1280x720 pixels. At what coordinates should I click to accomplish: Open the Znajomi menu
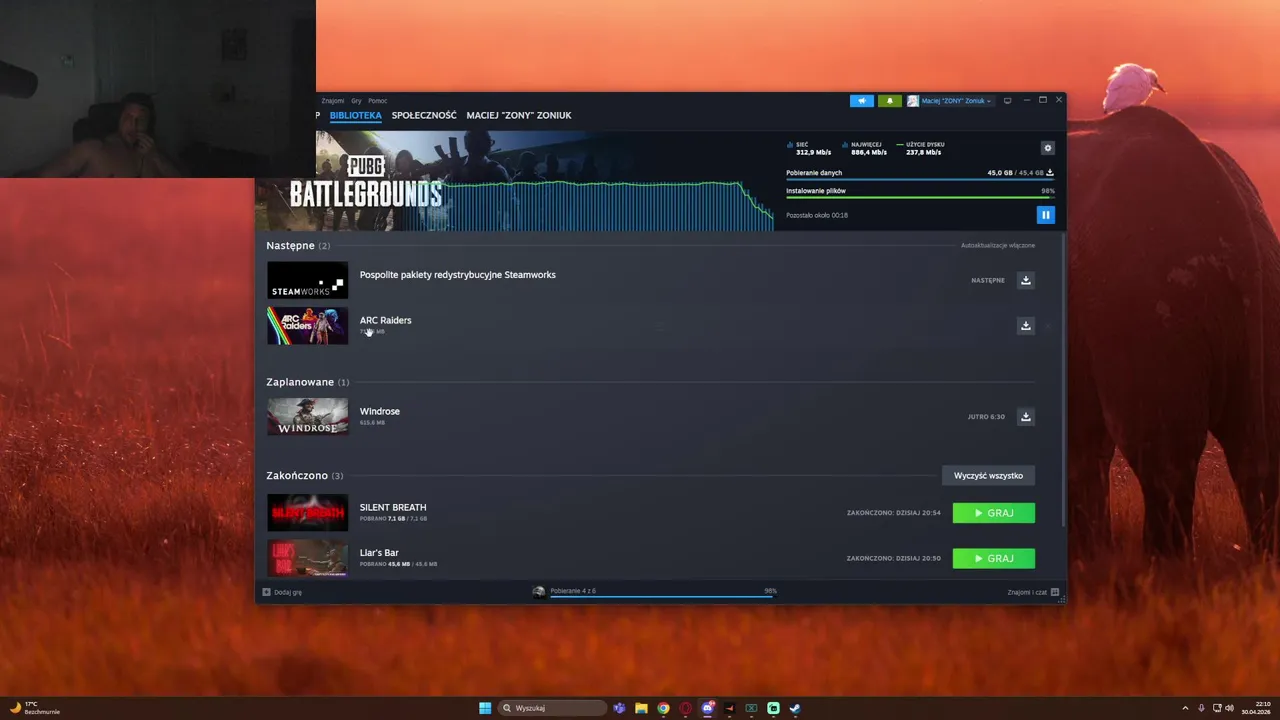[333, 101]
